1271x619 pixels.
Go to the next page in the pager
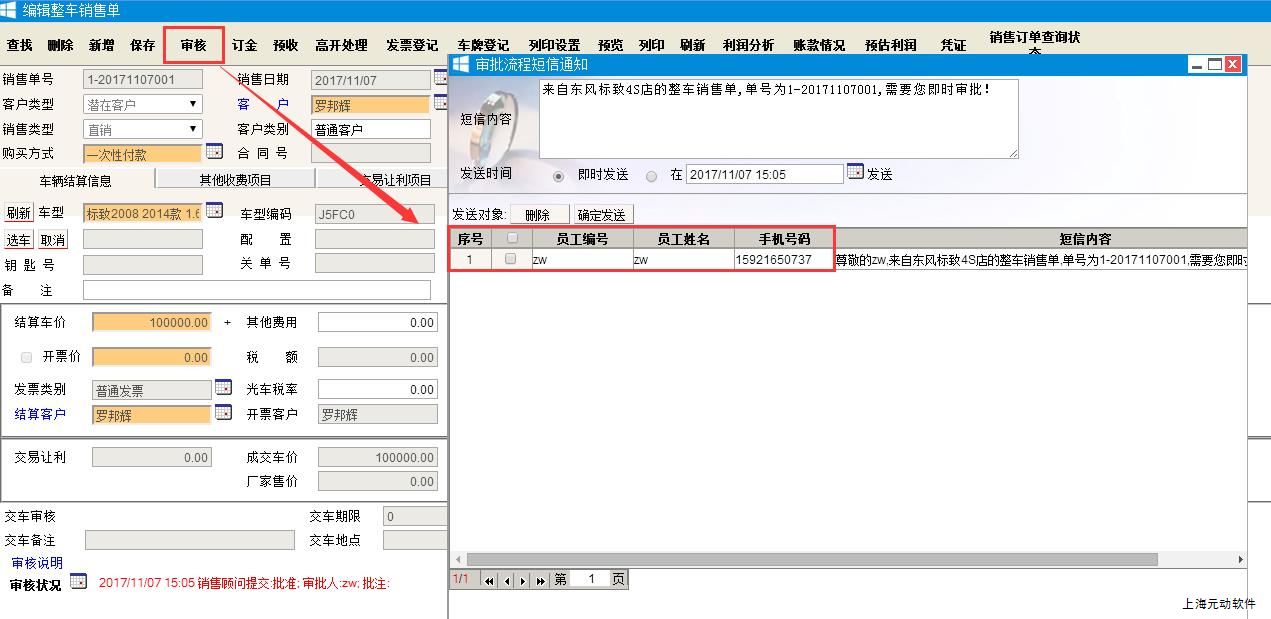(x=523, y=581)
